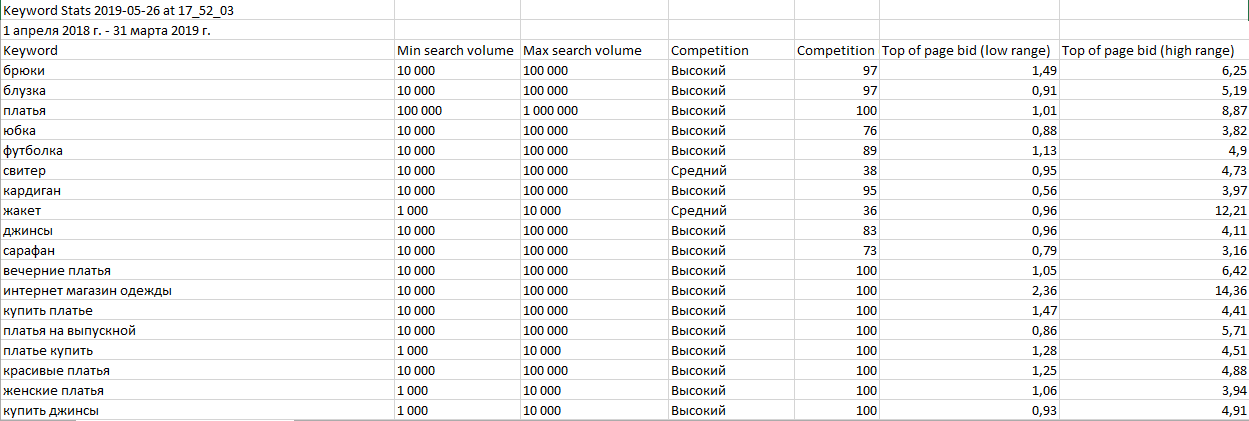Click high bid value 12,21
The height and width of the screenshot is (421, 1249).
(x=1154, y=210)
